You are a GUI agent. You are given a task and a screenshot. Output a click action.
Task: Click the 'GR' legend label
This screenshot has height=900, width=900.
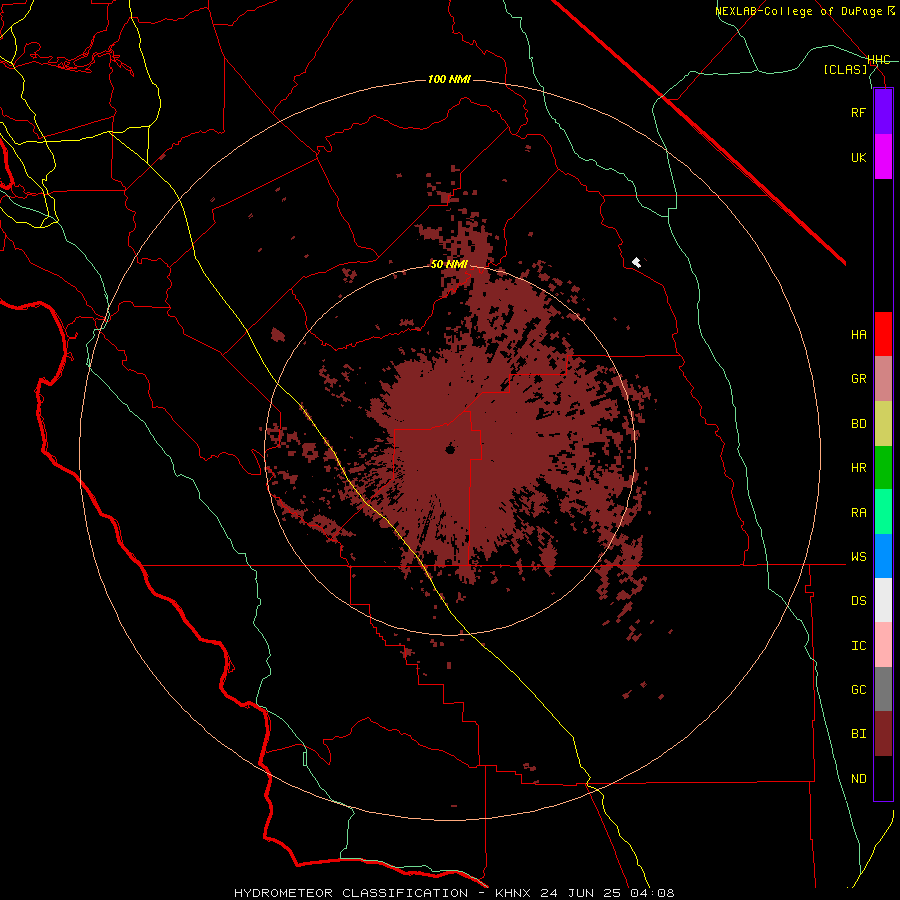(858, 379)
